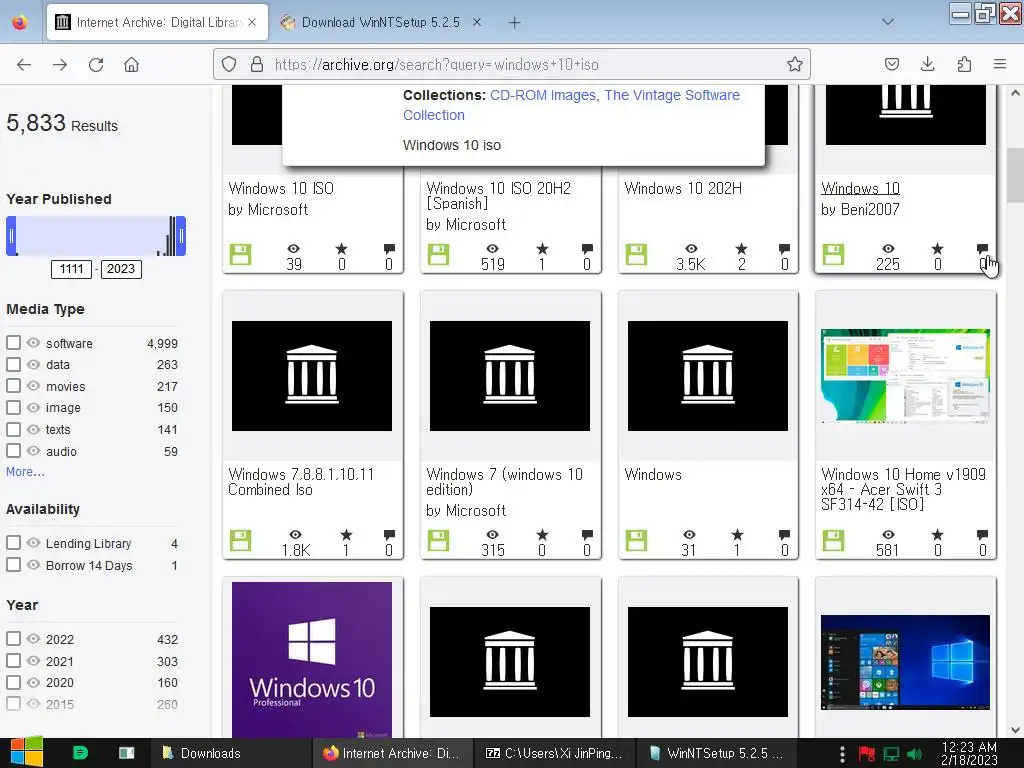Bookmark this page with the star icon
The width and height of the screenshot is (1024, 768).
point(794,64)
